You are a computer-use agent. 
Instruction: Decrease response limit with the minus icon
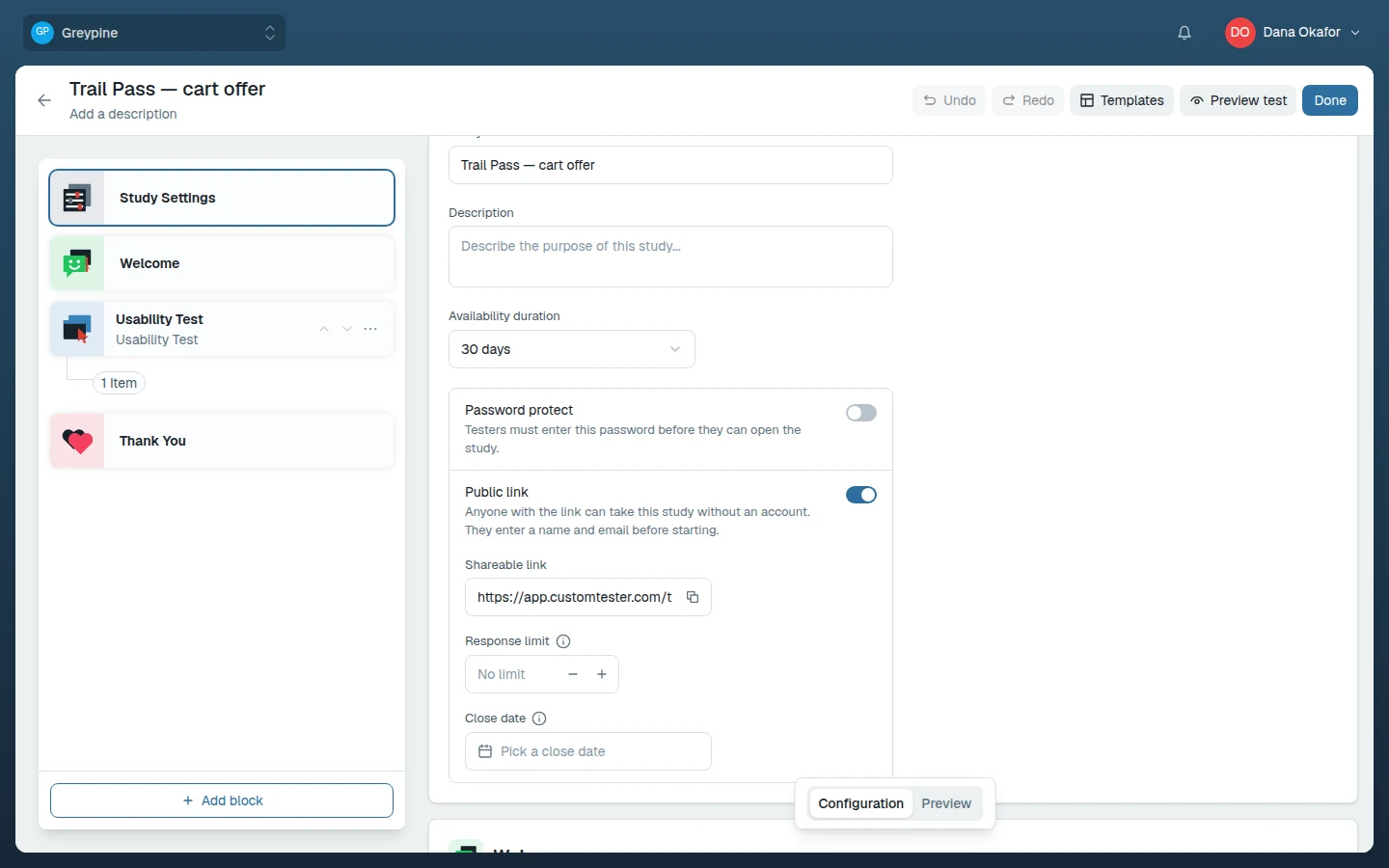[573, 674]
